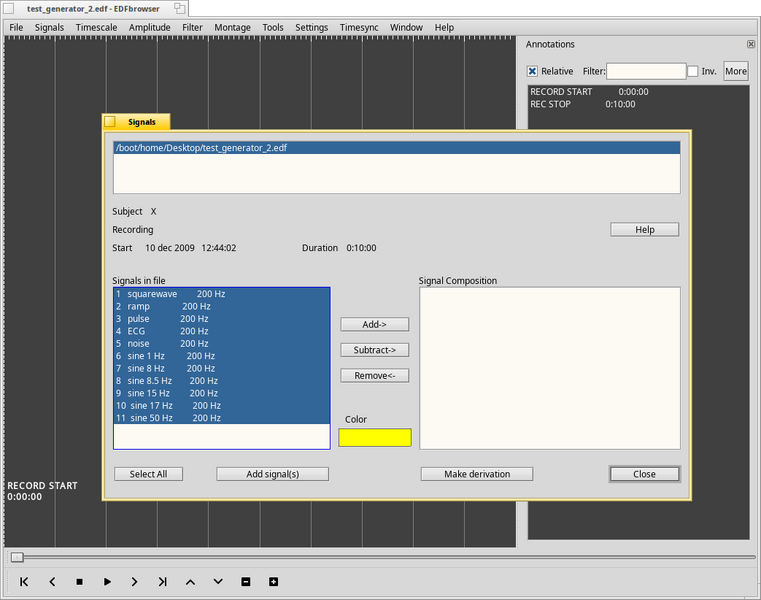Start playback with the play icon

pyautogui.click(x=107, y=582)
